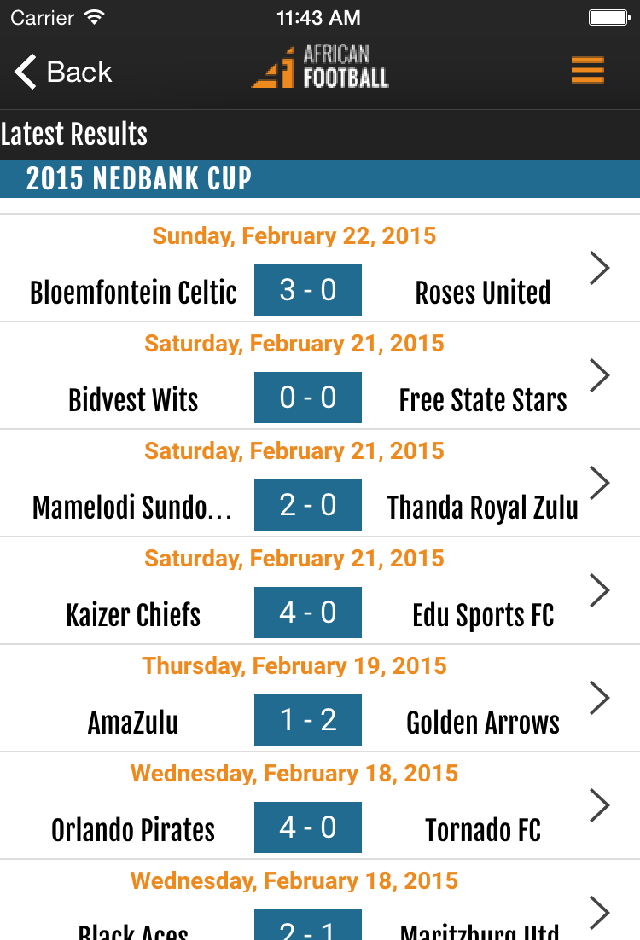
Task: Expand Bloemfontein Celtic vs Roses United match
Action: [x=599, y=268]
